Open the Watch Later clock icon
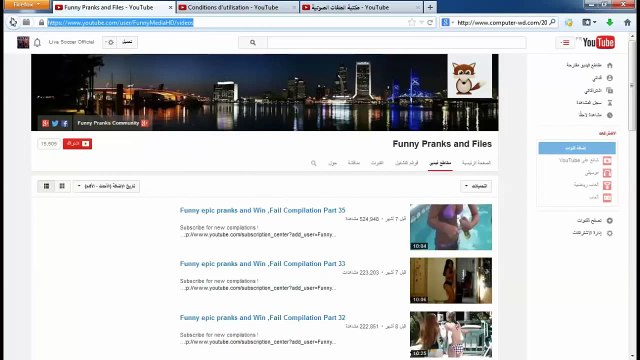Image resolution: width=640 pixels, height=360 pixels. 609,115
